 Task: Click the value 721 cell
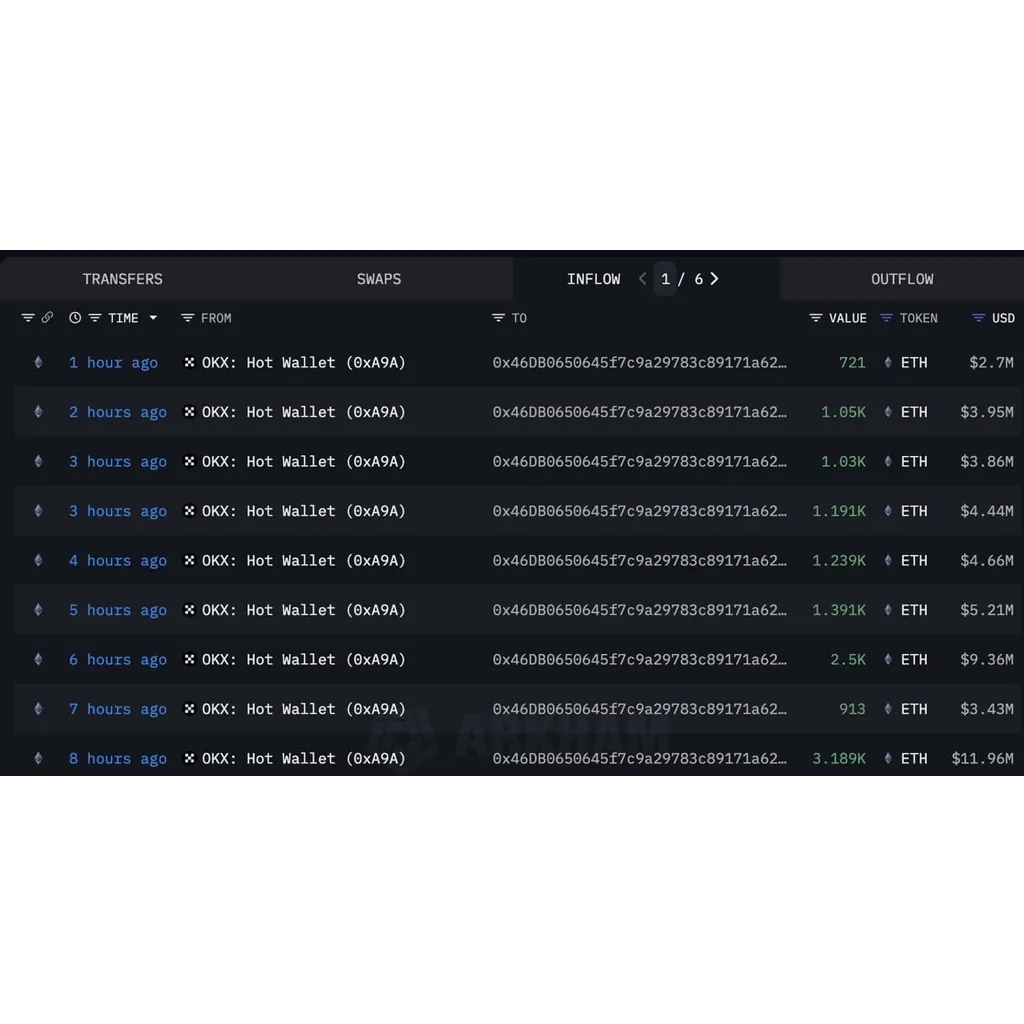[x=852, y=363]
